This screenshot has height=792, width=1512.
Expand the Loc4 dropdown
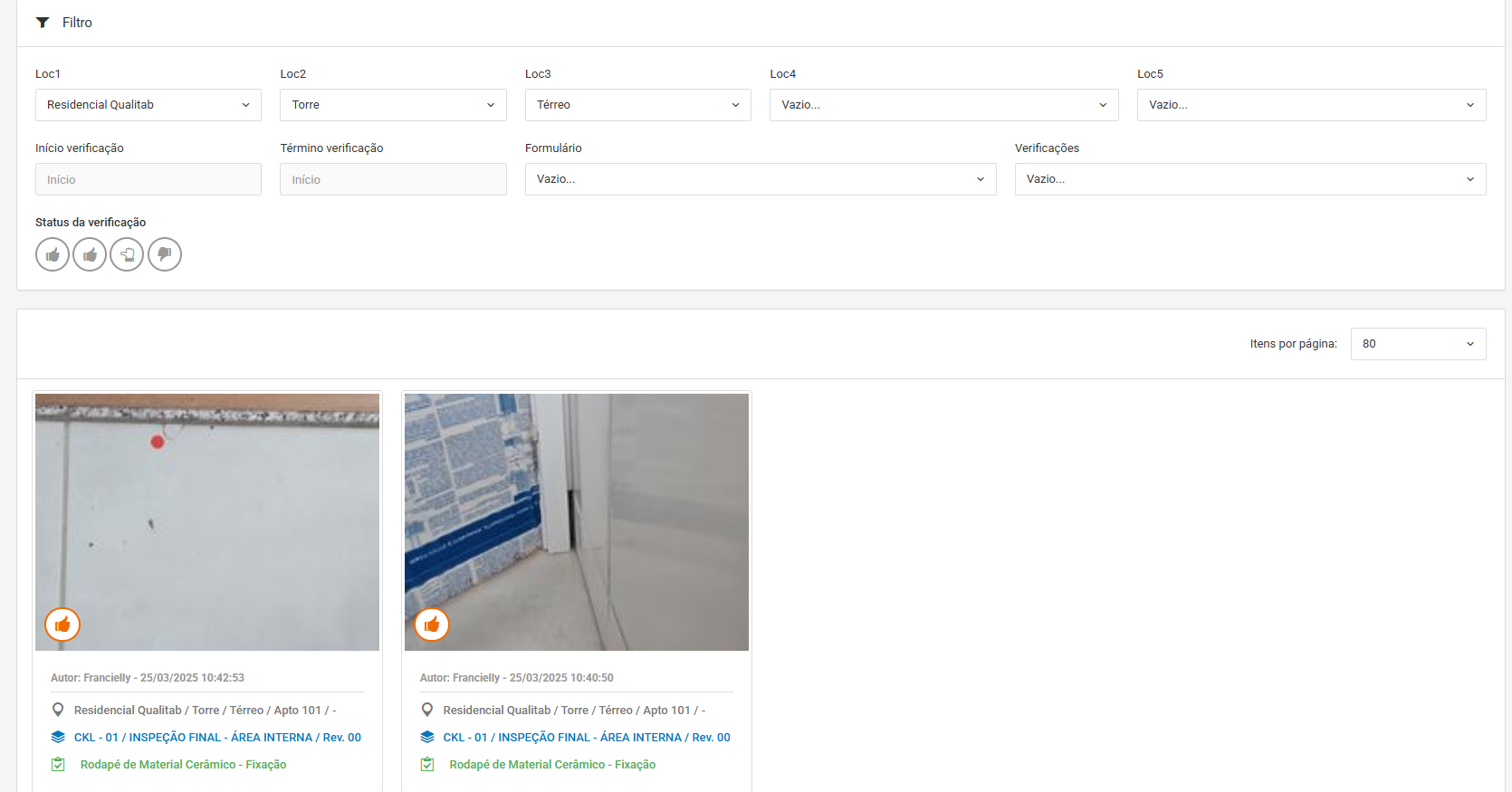pos(944,105)
